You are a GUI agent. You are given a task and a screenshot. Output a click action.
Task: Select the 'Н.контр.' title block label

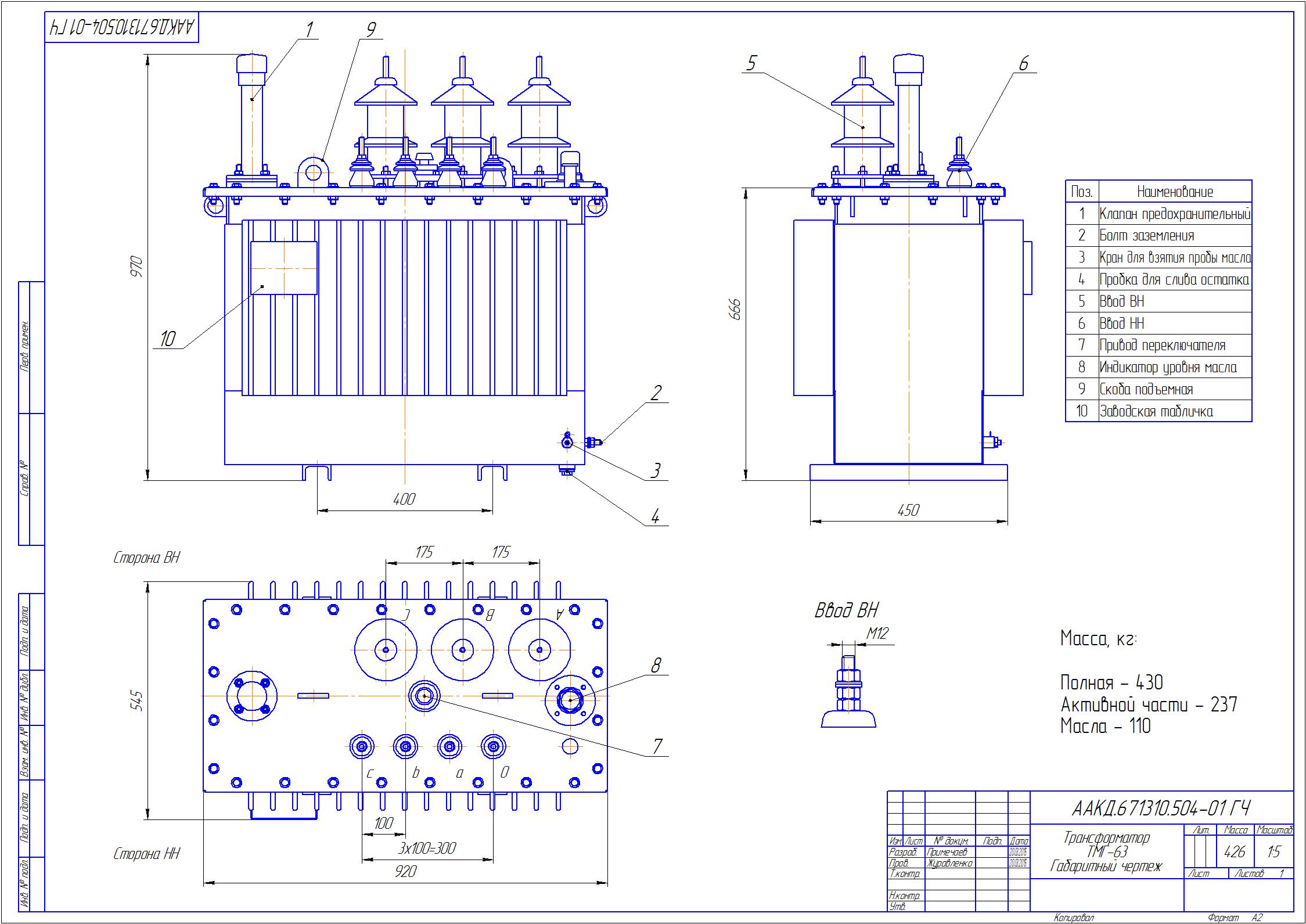(x=904, y=896)
